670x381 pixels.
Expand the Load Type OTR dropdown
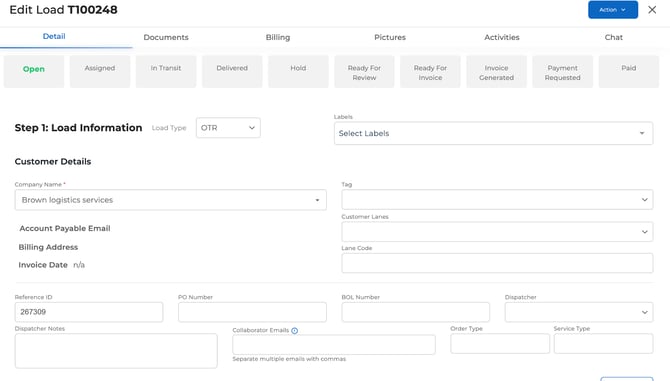(228, 128)
